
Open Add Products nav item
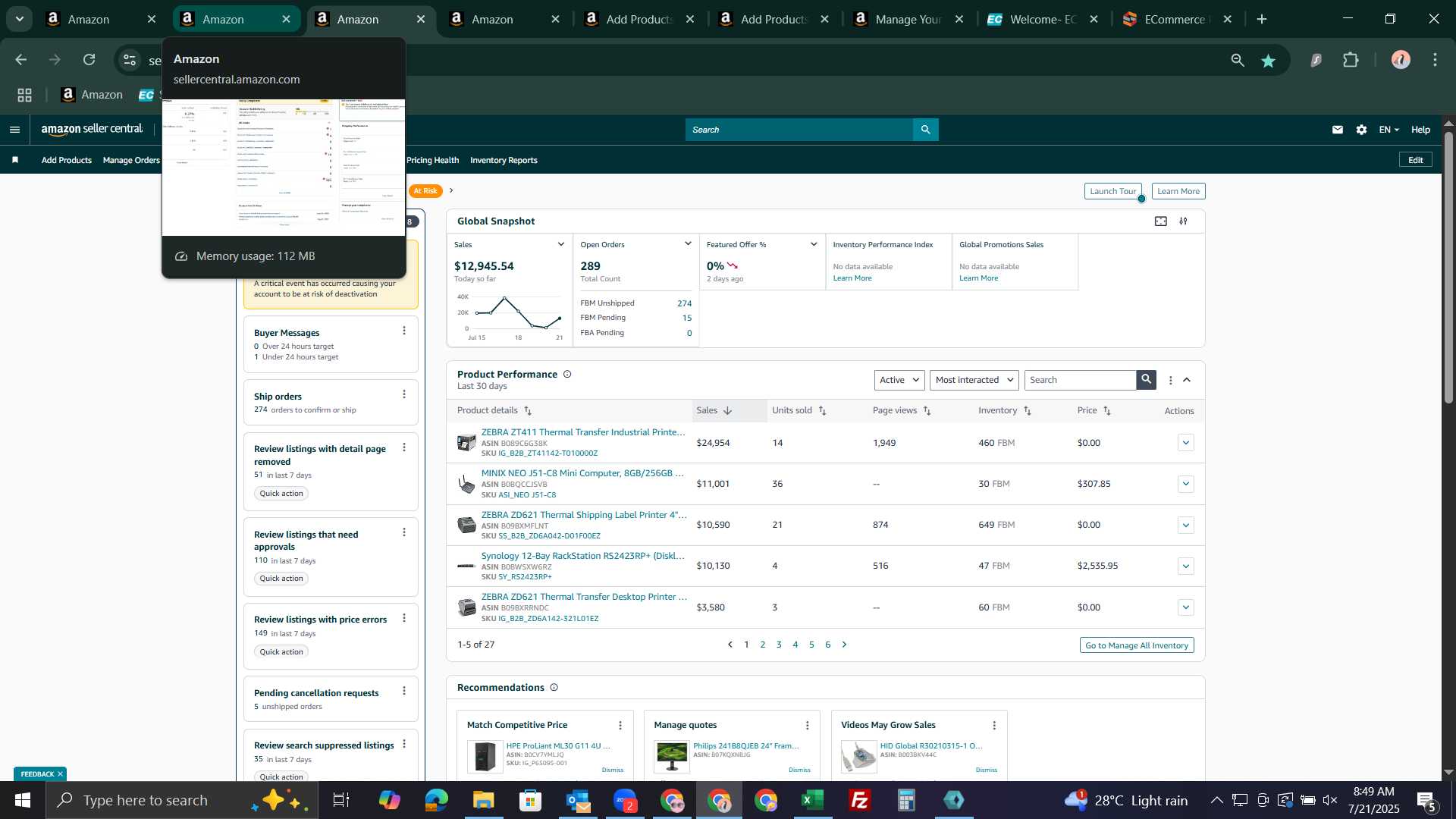(x=67, y=160)
